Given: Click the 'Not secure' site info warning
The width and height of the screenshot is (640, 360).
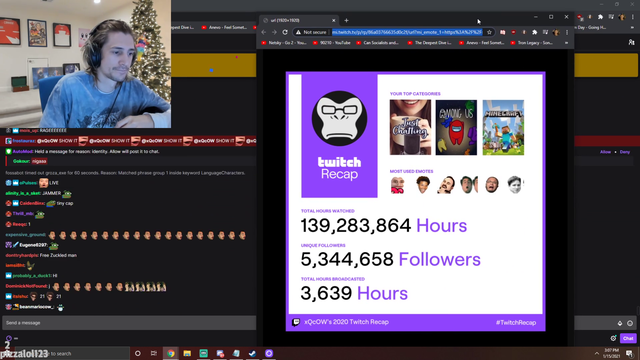Looking at the screenshot, I should pos(311,32).
